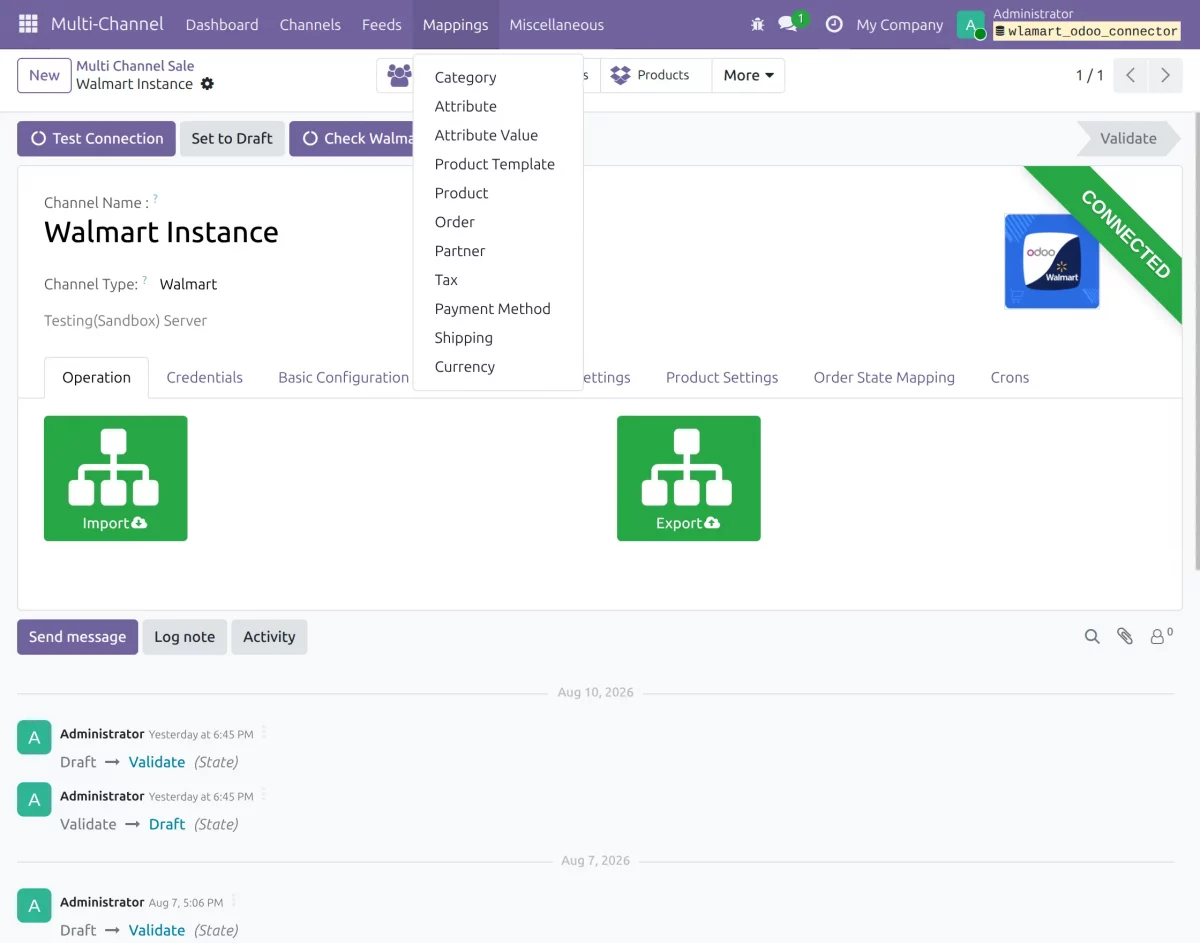Click the Export operation tile
Viewport: 1200px width, 943px height.
click(689, 478)
